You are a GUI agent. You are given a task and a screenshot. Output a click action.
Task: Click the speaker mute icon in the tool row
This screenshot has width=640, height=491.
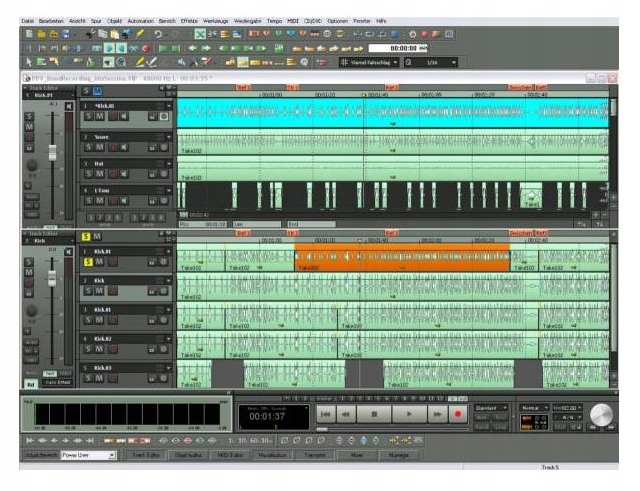pyautogui.click(x=181, y=62)
